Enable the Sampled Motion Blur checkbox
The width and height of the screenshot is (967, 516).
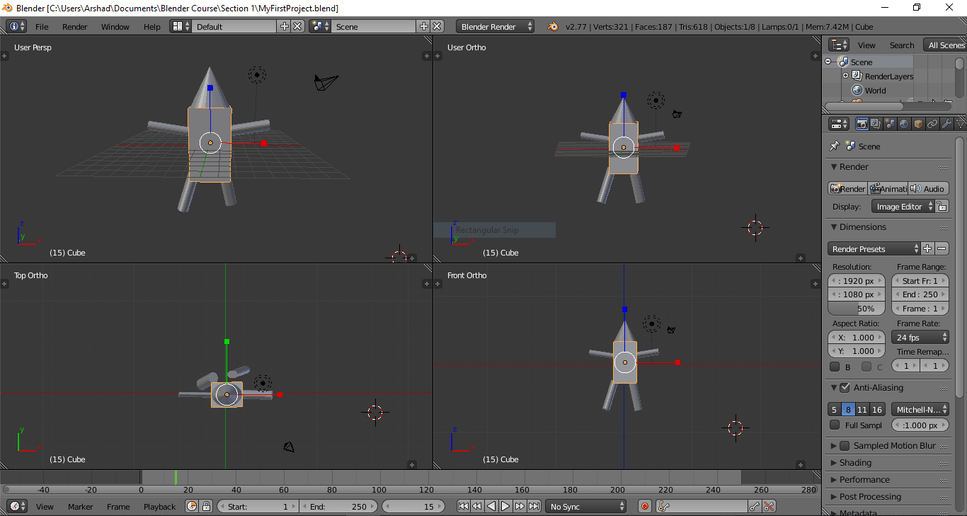845,446
